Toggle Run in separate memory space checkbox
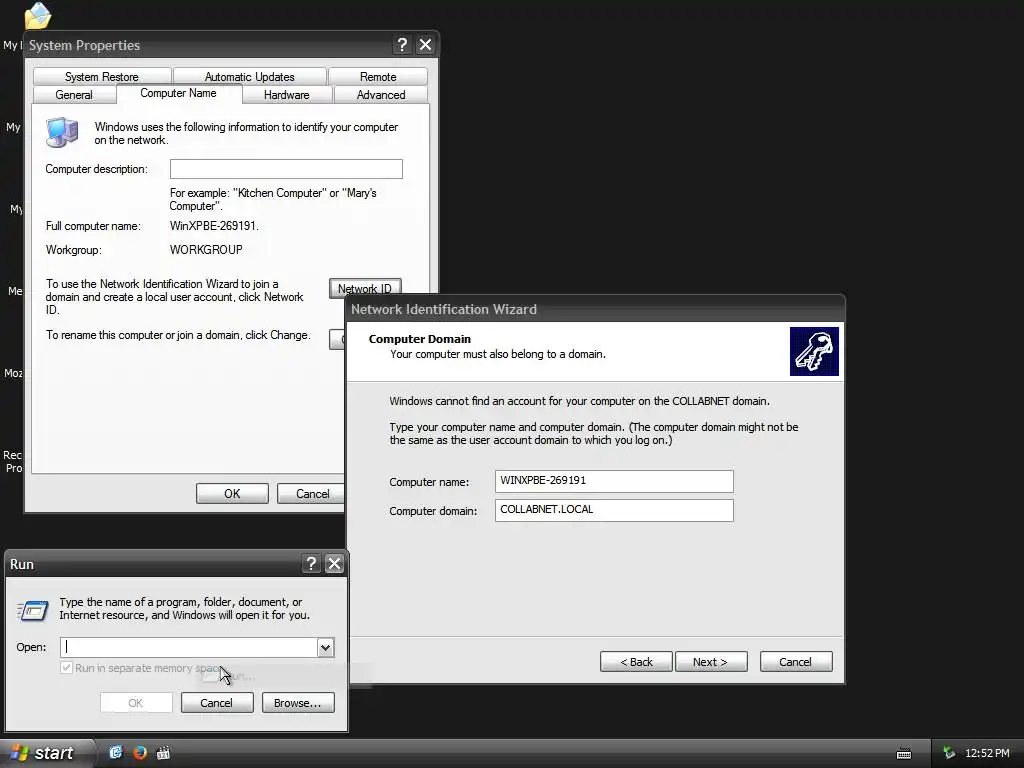The width and height of the screenshot is (1024, 768). click(x=66, y=668)
